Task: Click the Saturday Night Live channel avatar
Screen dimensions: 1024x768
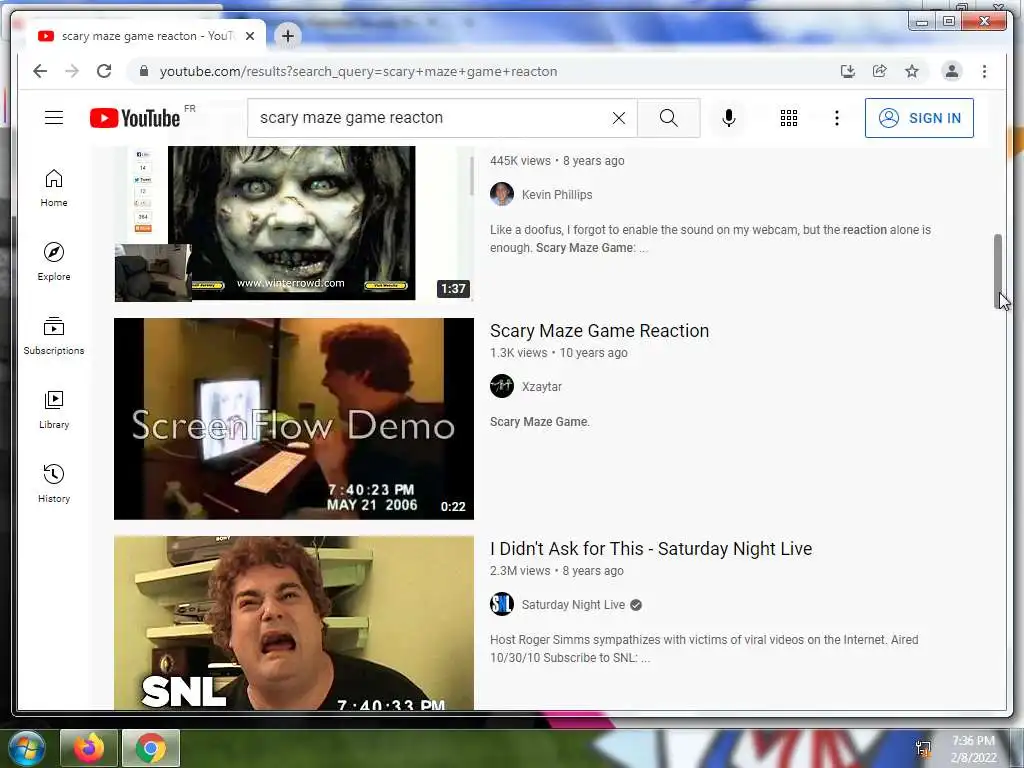Action: pos(502,605)
